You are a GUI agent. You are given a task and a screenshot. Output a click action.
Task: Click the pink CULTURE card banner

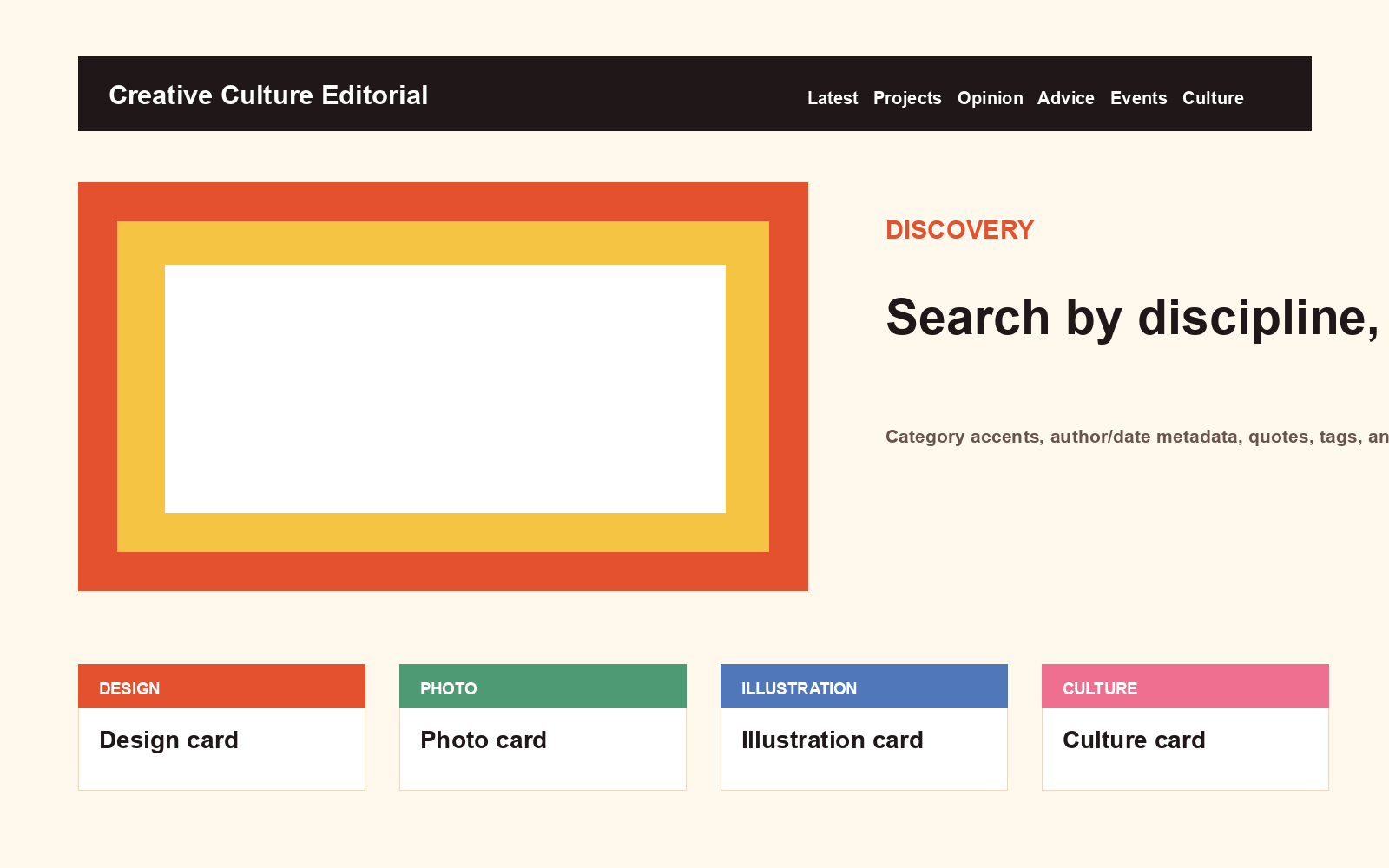tap(1185, 687)
